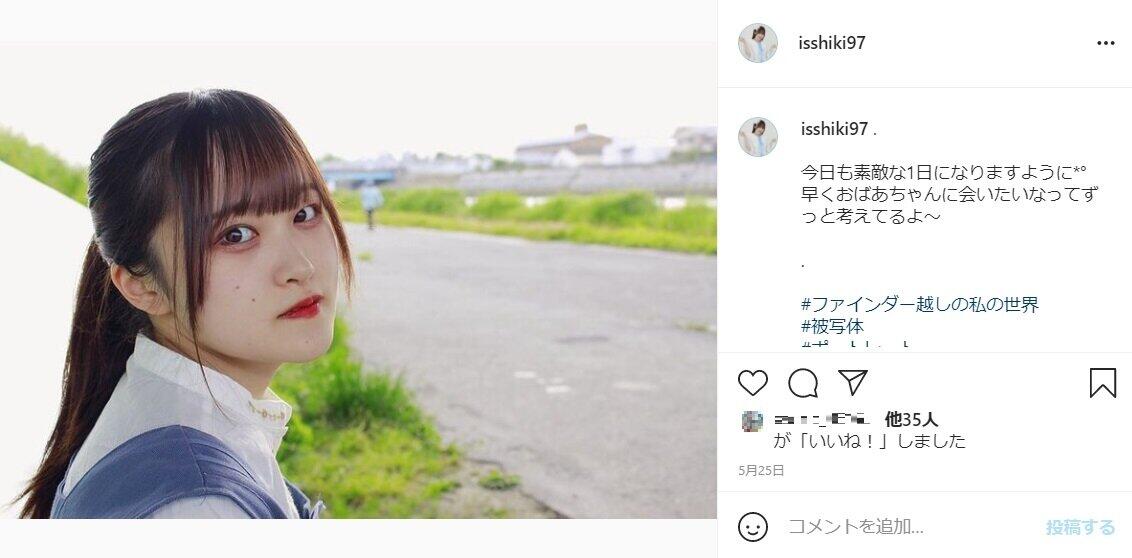Click the 投稿する post button
The height and width of the screenshot is (558, 1132).
[1080, 528]
